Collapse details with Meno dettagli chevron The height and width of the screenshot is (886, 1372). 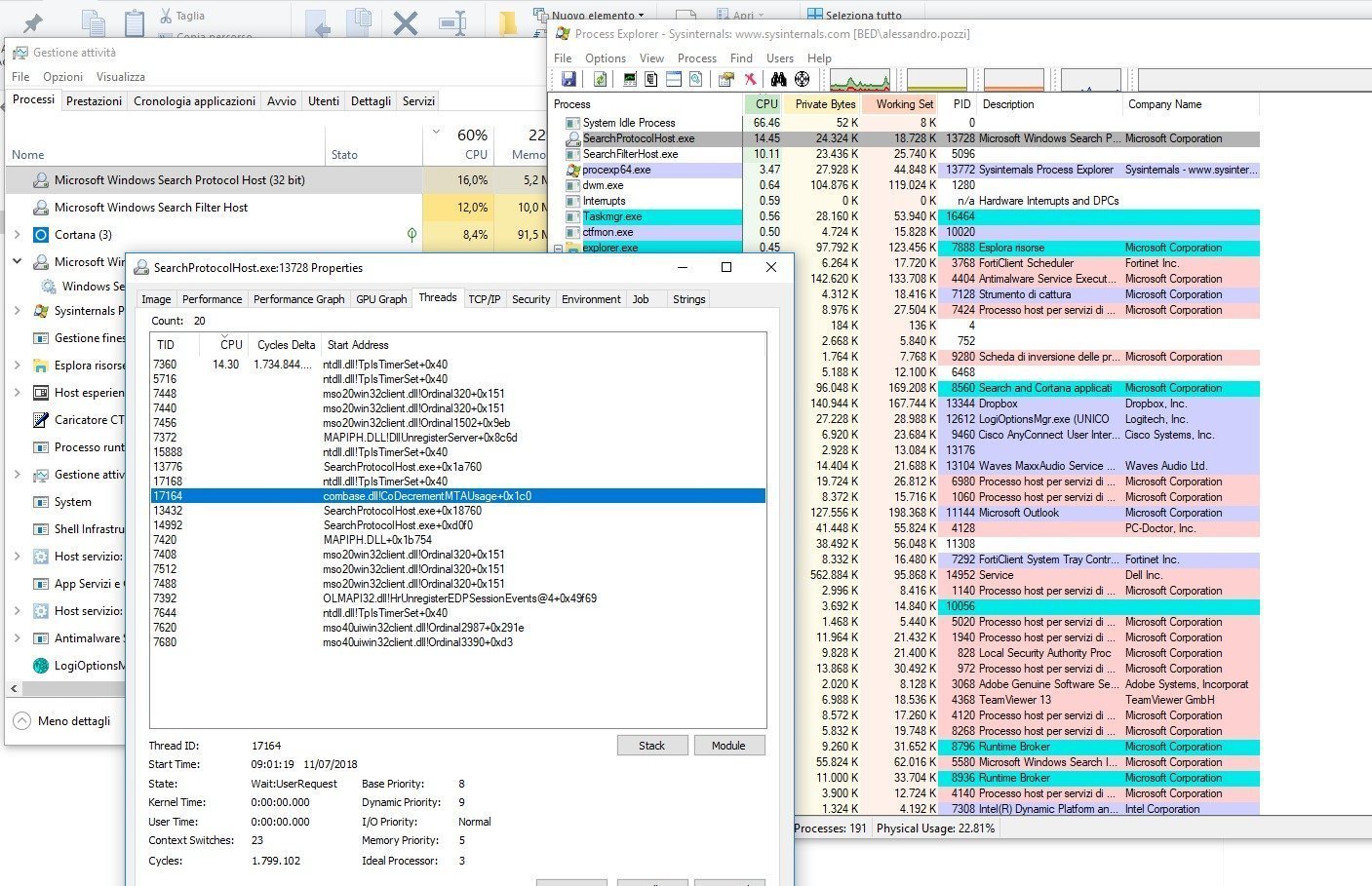[22, 721]
